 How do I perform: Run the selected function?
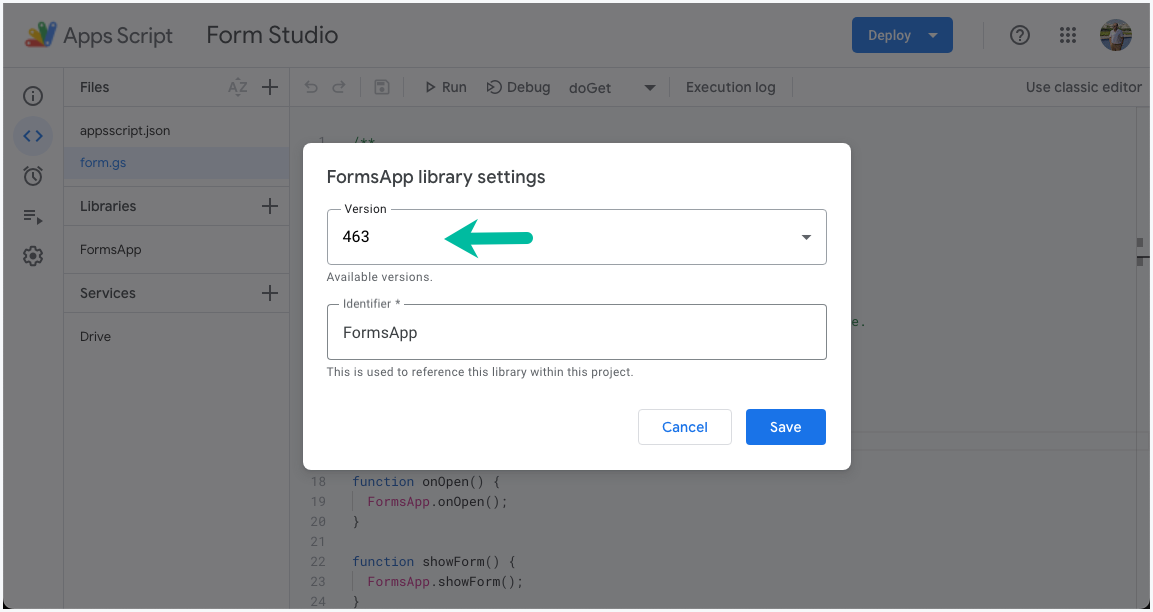[446, 88]
